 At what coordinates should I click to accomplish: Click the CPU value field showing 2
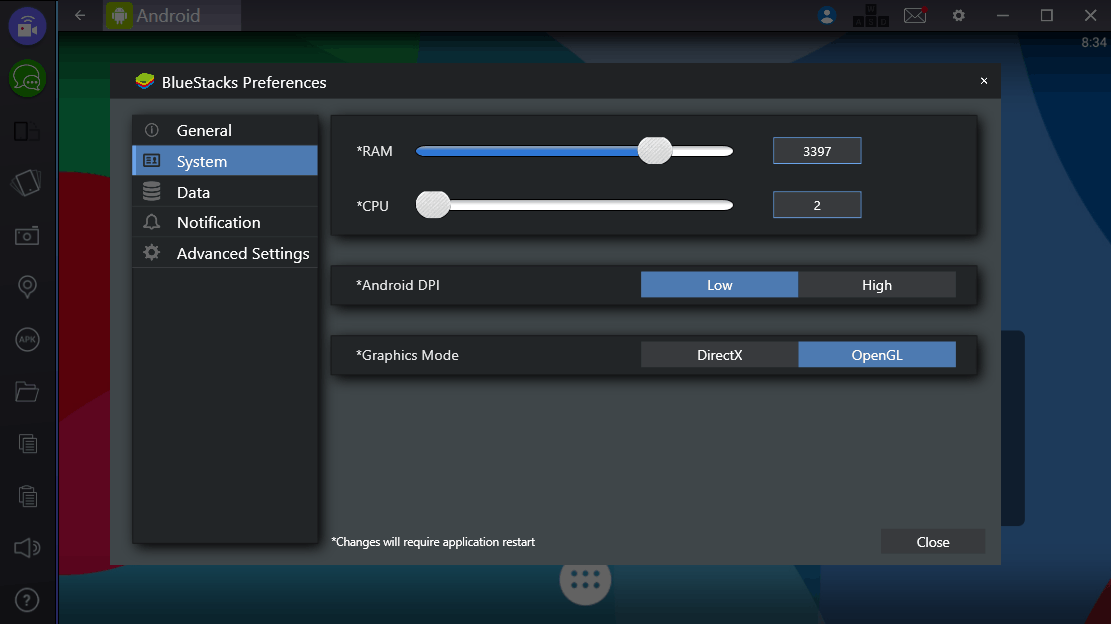coord(817,205)
